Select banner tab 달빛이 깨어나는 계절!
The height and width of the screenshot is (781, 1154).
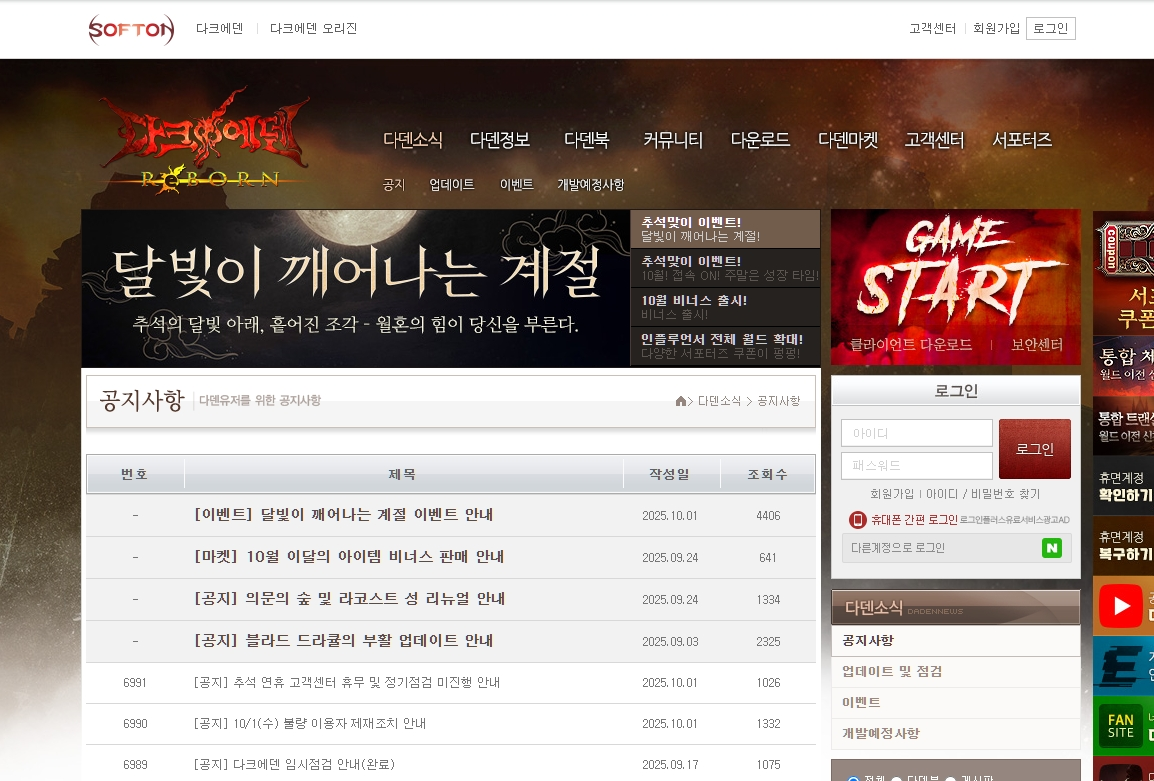click(726, 229)
